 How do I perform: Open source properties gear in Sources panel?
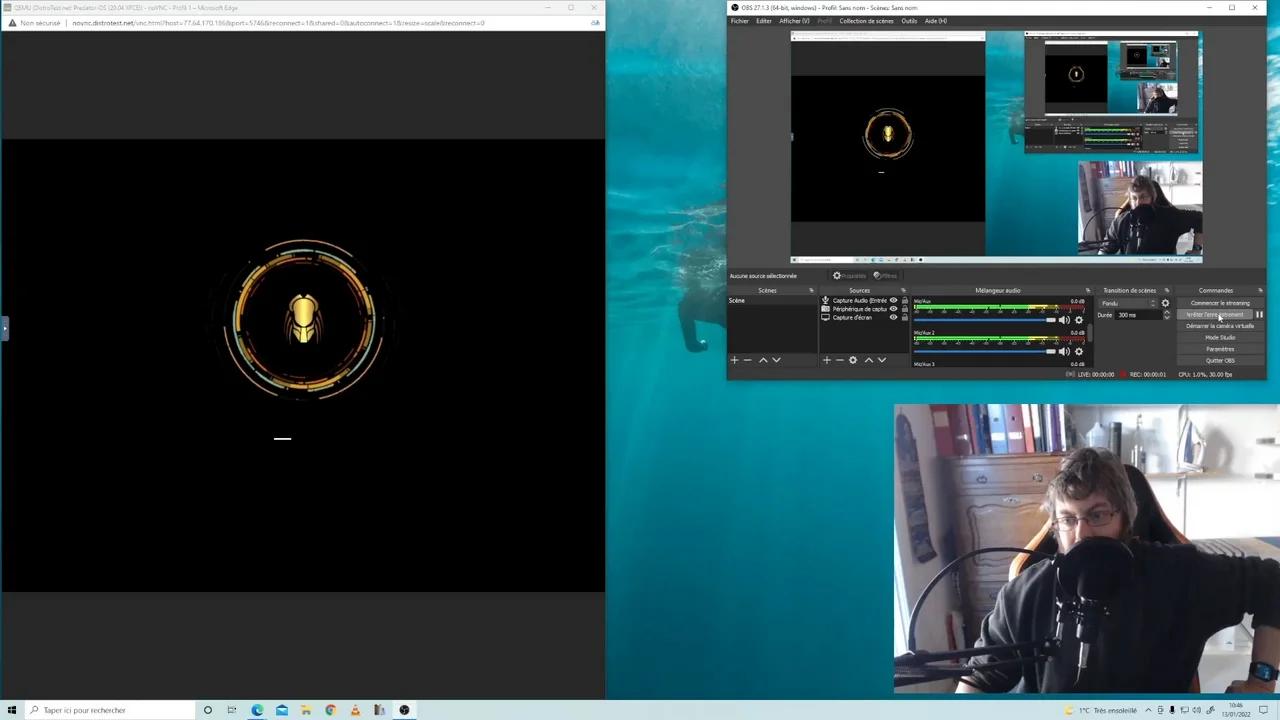coord(853,360)
